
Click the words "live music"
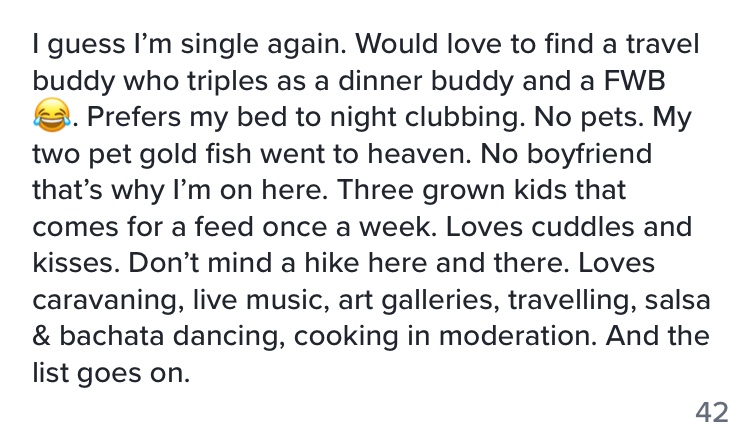tap(281, 300)
